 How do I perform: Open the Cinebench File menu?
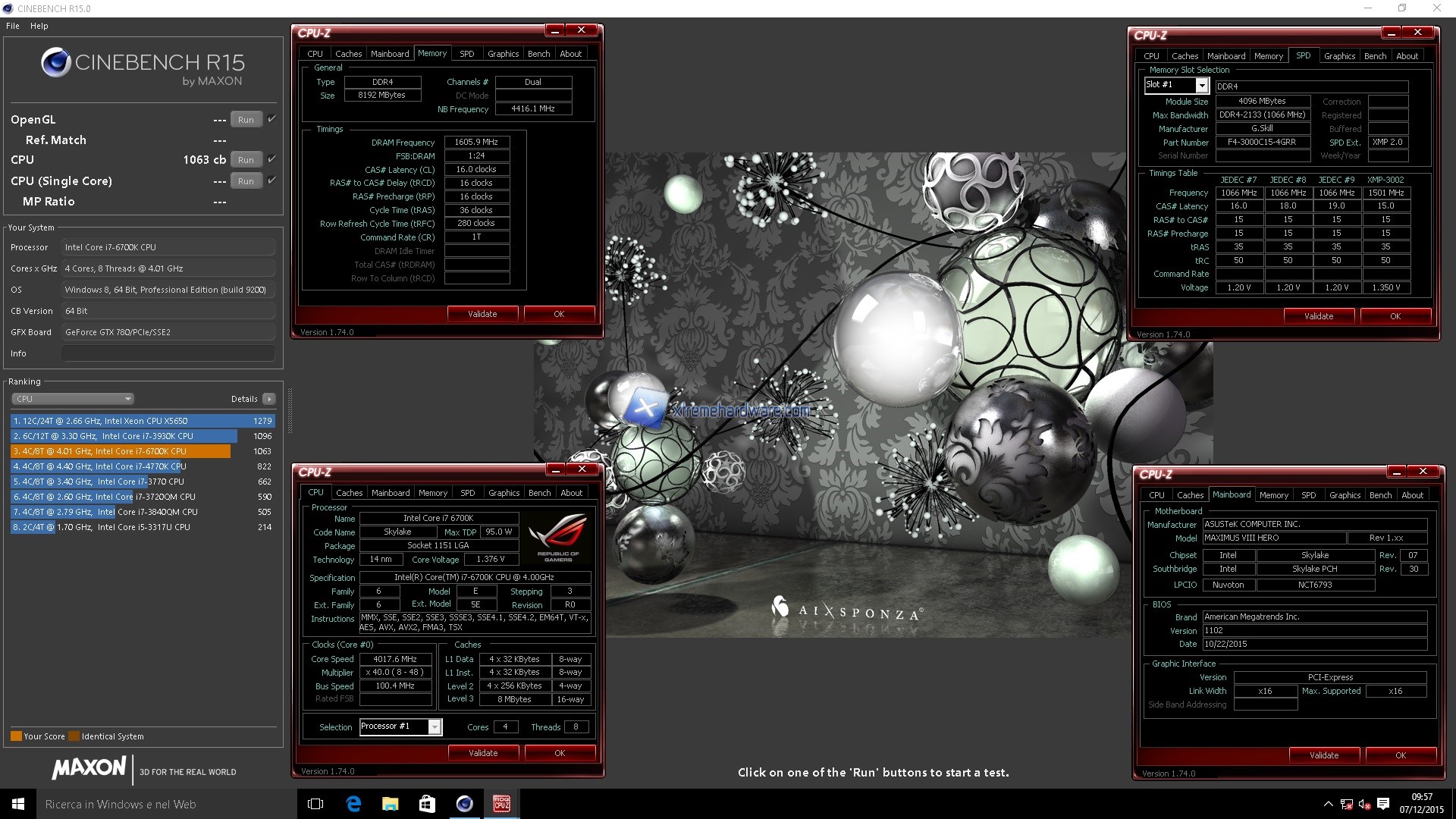tap(13, 26)
